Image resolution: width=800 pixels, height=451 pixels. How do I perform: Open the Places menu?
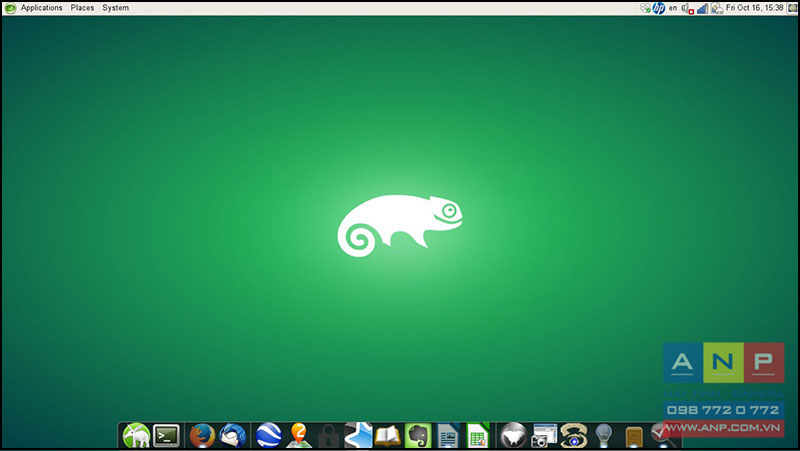pos(82,8)
